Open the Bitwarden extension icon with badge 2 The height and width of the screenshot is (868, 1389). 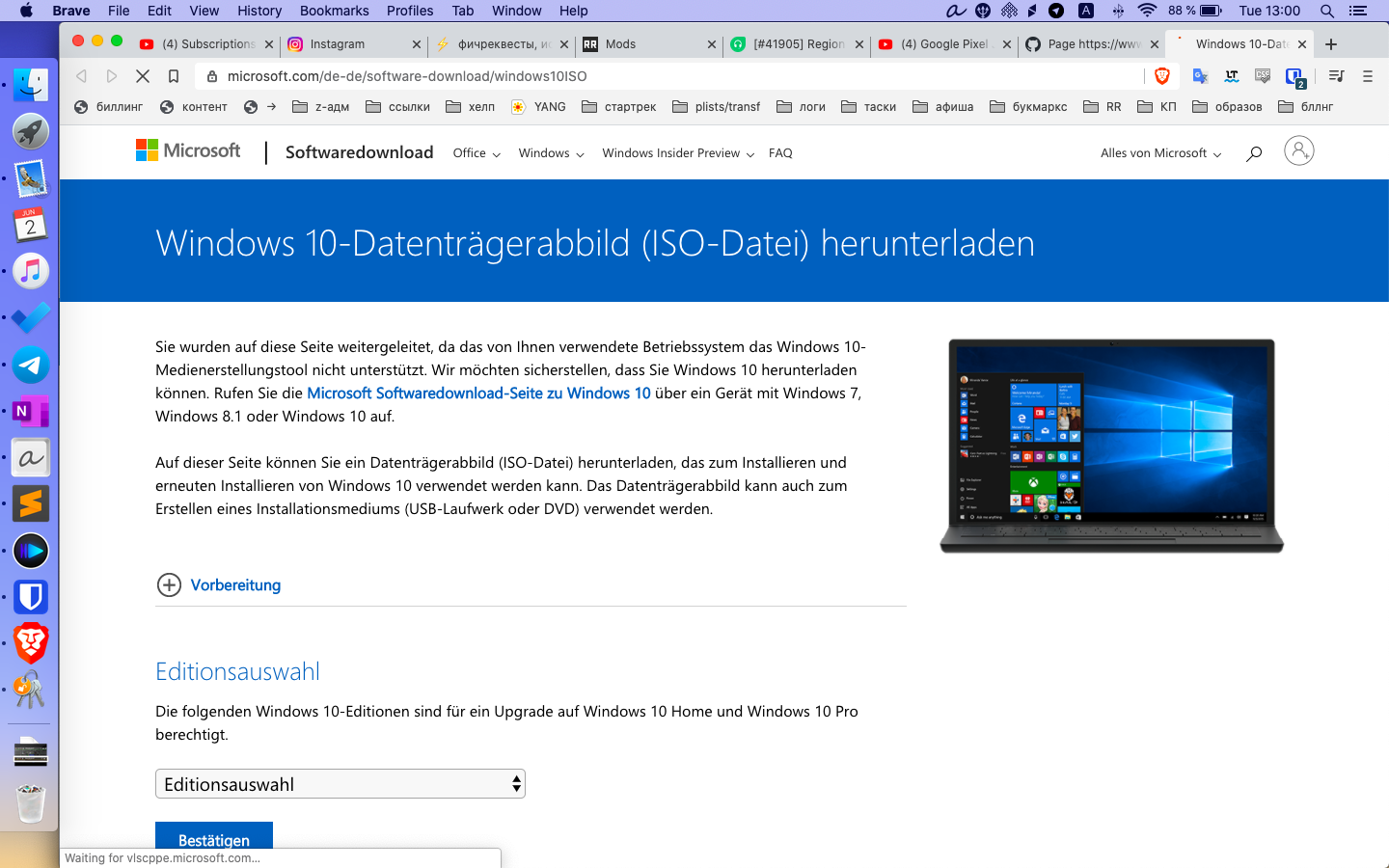[x=1294, y=77]
